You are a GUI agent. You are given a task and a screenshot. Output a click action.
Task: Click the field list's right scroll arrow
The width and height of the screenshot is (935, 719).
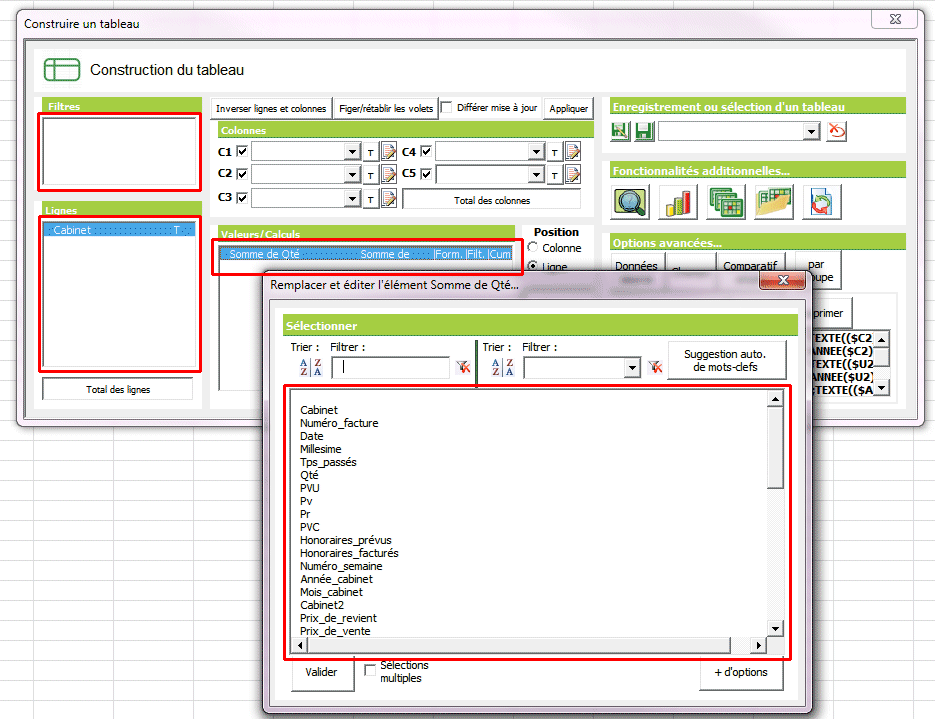pyautogui.click(x=758, y=645)
